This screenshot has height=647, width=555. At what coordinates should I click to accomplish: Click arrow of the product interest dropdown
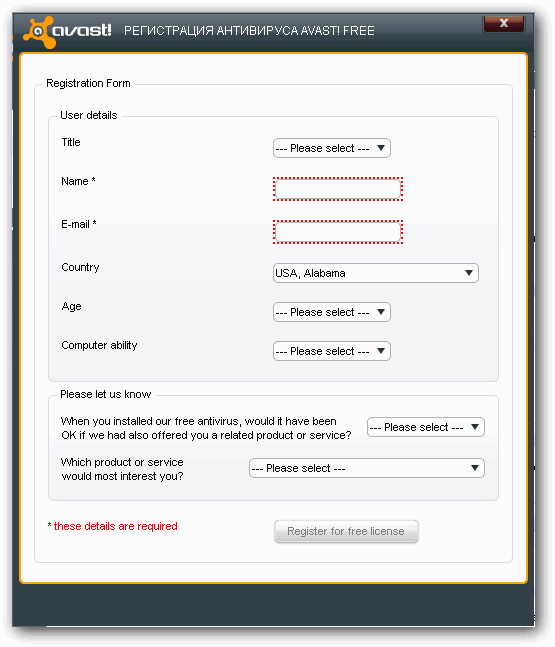475,468
